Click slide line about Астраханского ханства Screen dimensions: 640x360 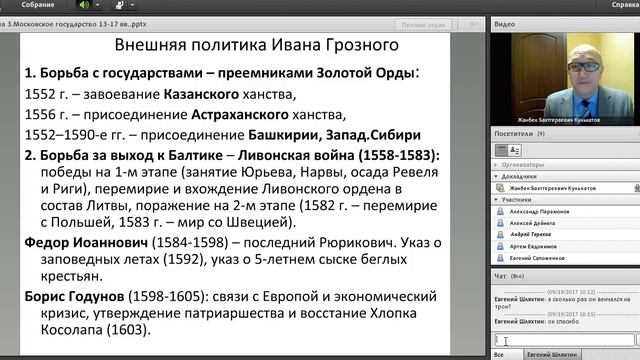(x=185, y=115)
